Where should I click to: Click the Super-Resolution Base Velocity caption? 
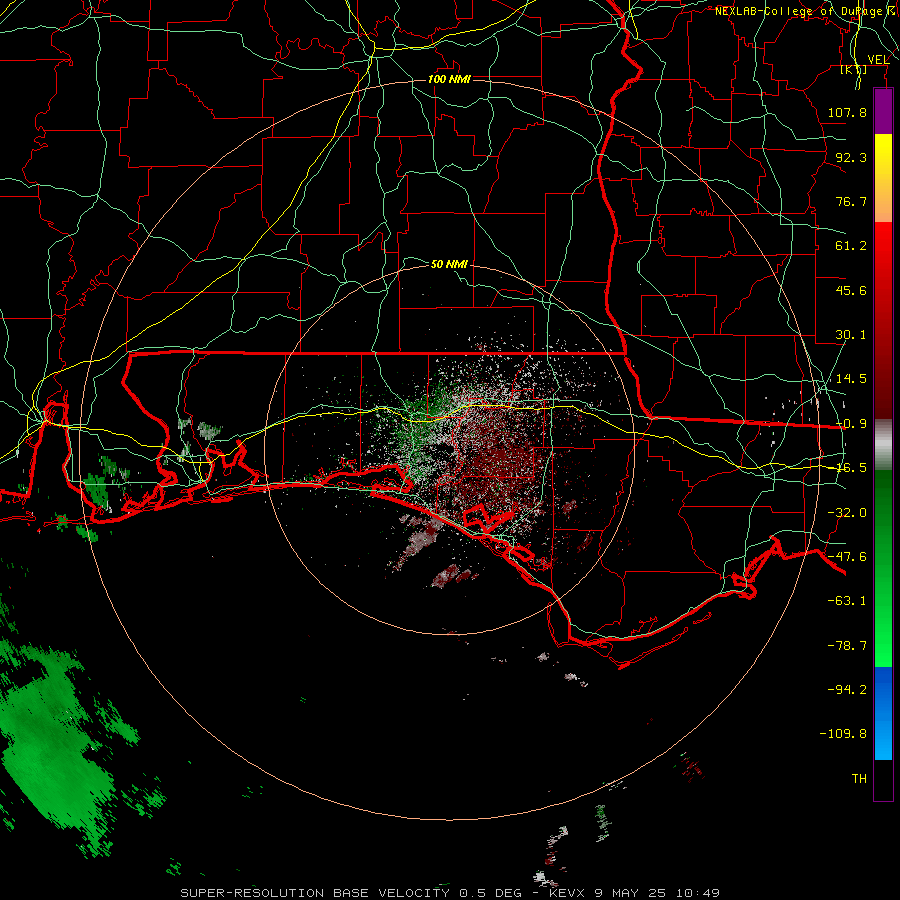click(x=450, y=893)
